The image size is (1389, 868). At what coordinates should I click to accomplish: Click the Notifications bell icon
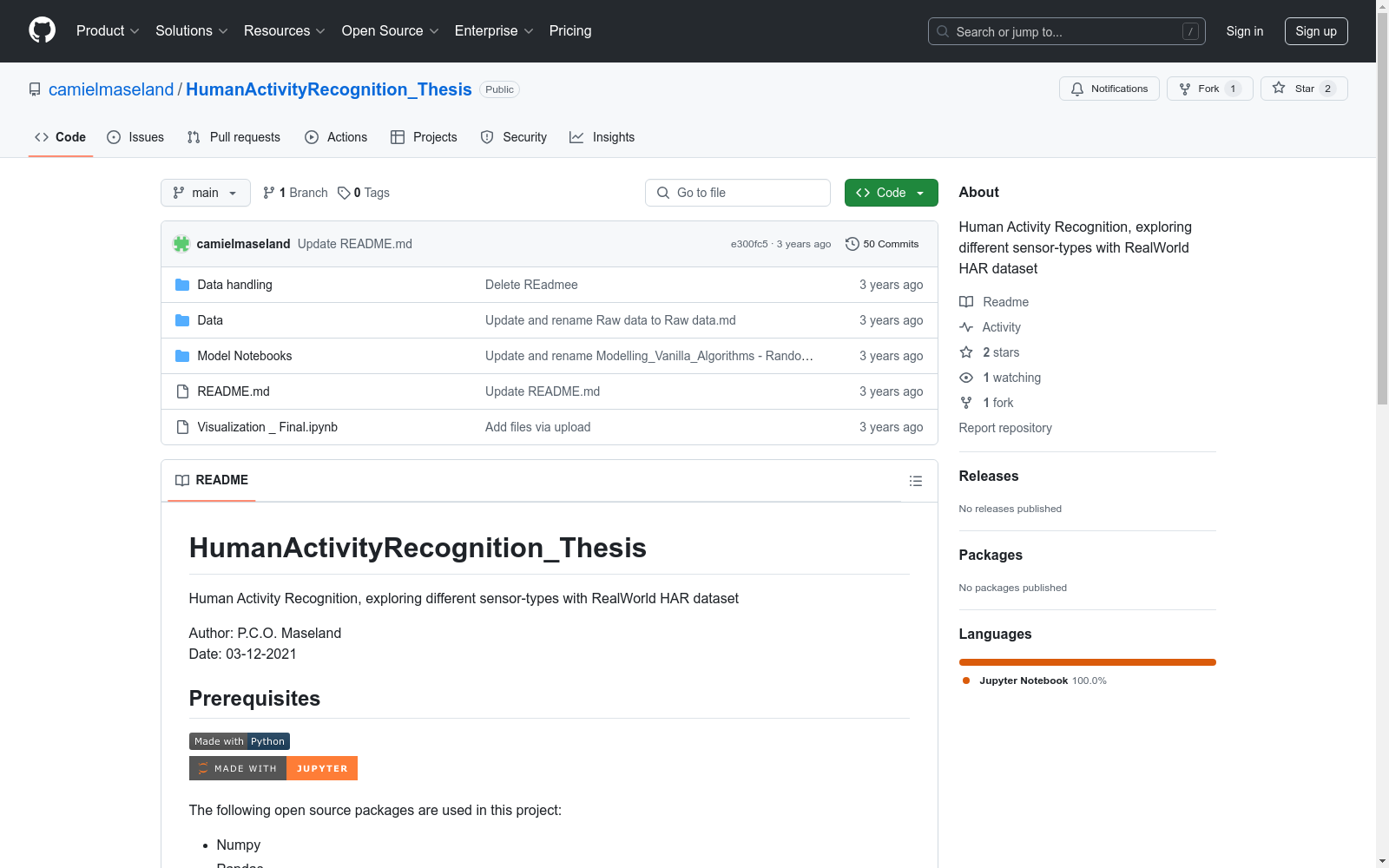pyautogui.click(x=1077, y=89)
